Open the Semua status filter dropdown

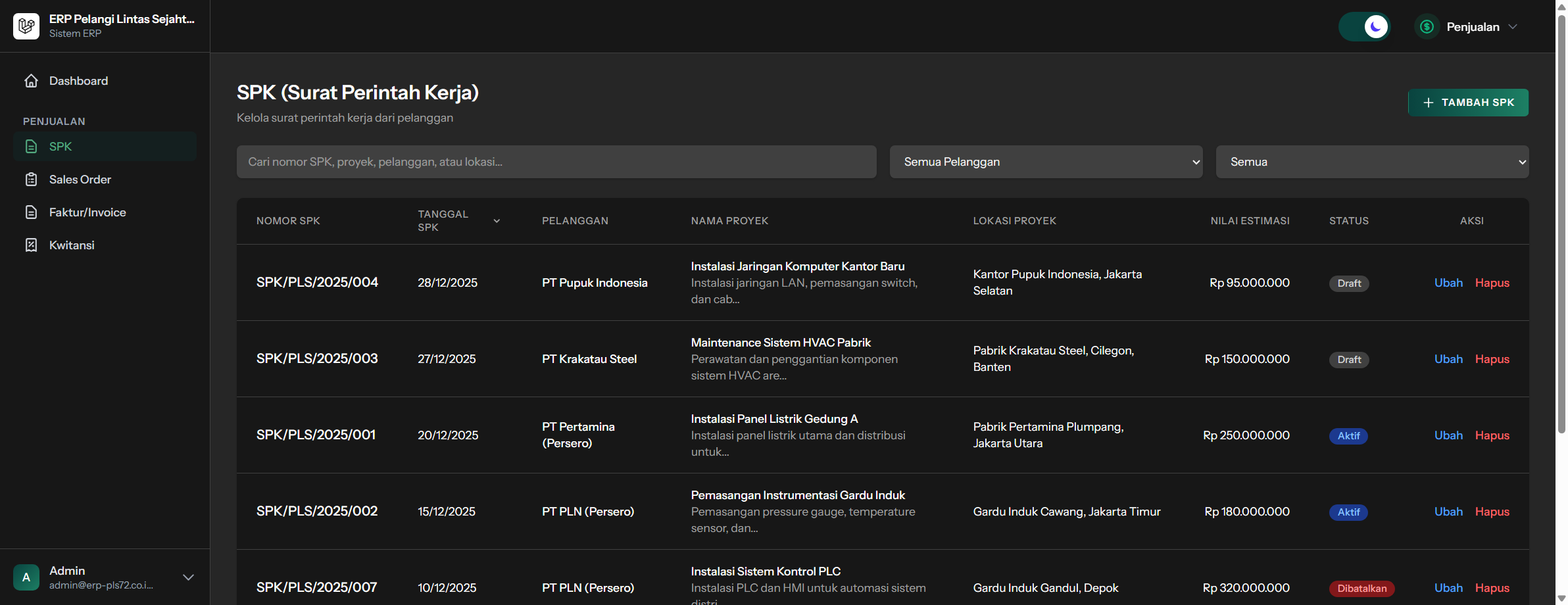click(1372, 162)
